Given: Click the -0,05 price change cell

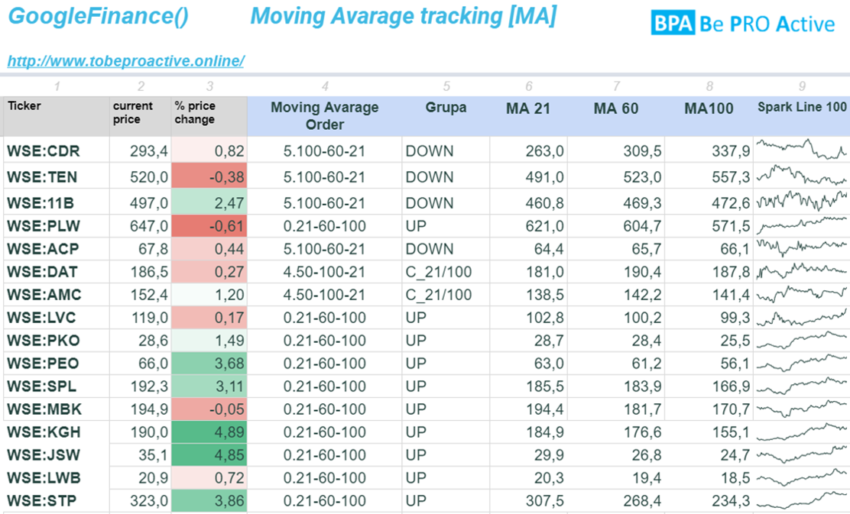Looking at the screenshot, I should click(209, 409).
